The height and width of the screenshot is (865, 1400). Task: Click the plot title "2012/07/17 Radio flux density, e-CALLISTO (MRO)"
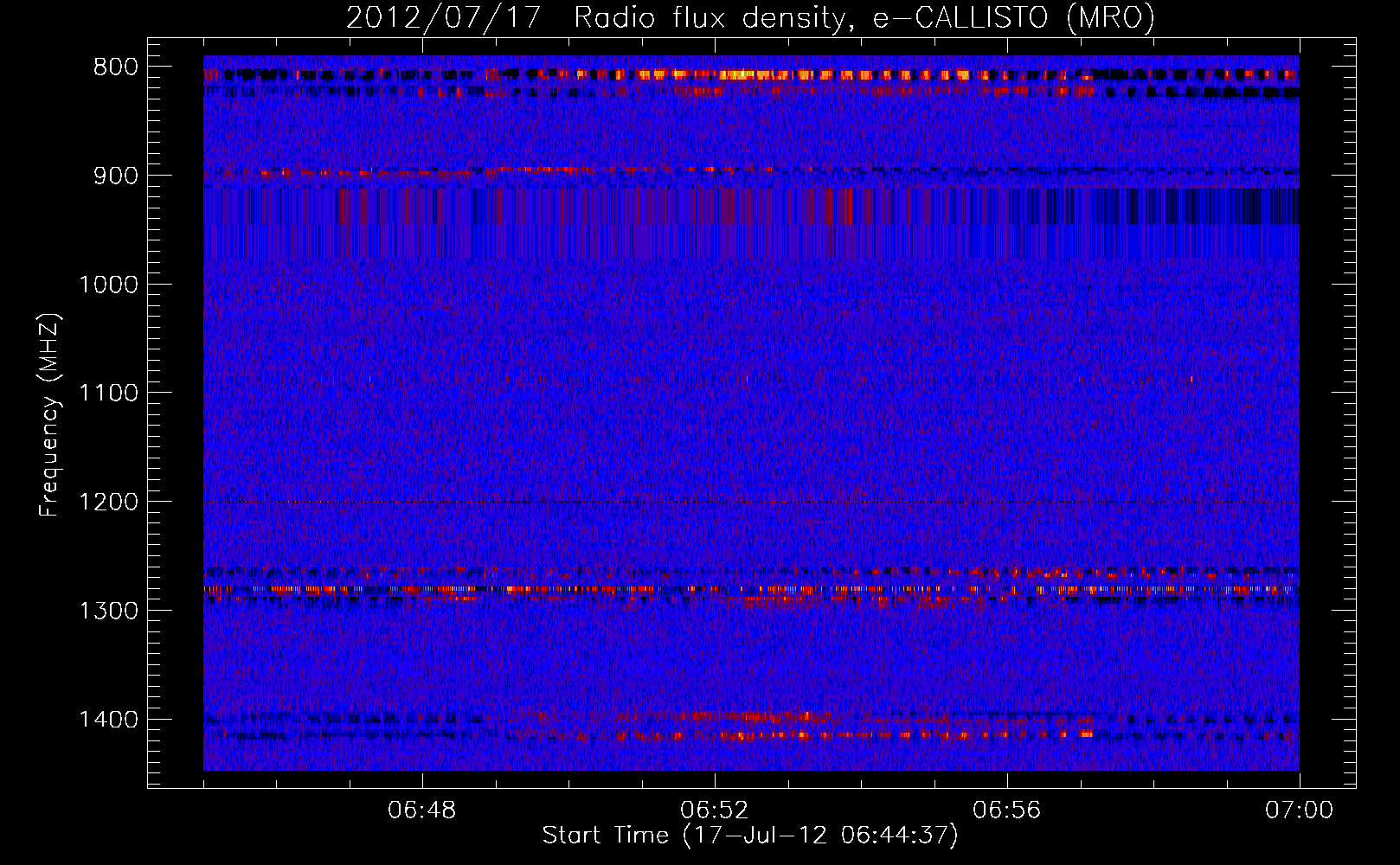[x=750, y=17]
